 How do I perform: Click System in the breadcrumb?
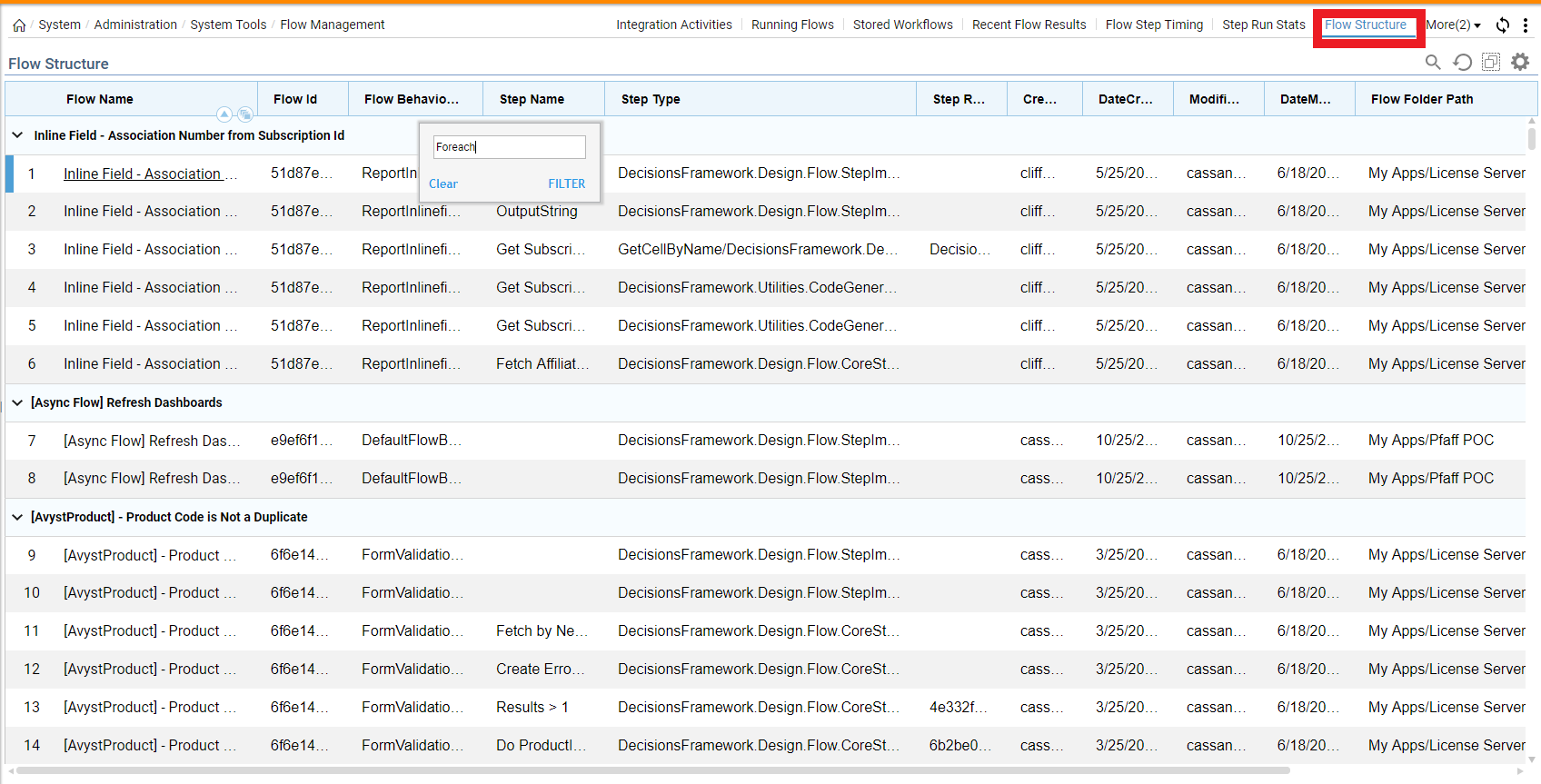(x=60, y=25)
